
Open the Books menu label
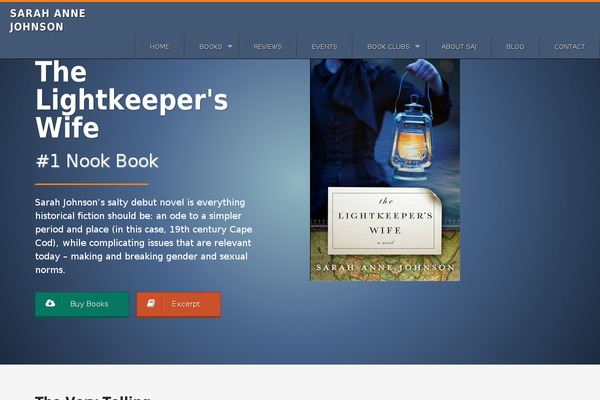210,47
